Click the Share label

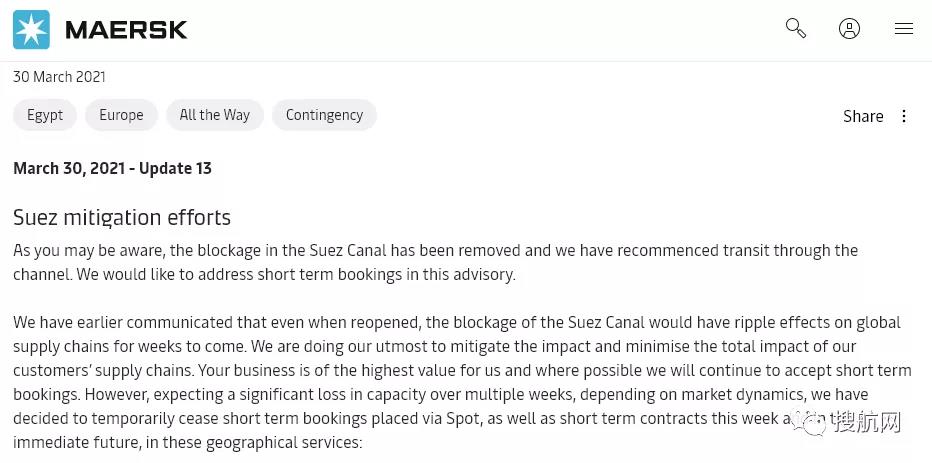point(863,116)
